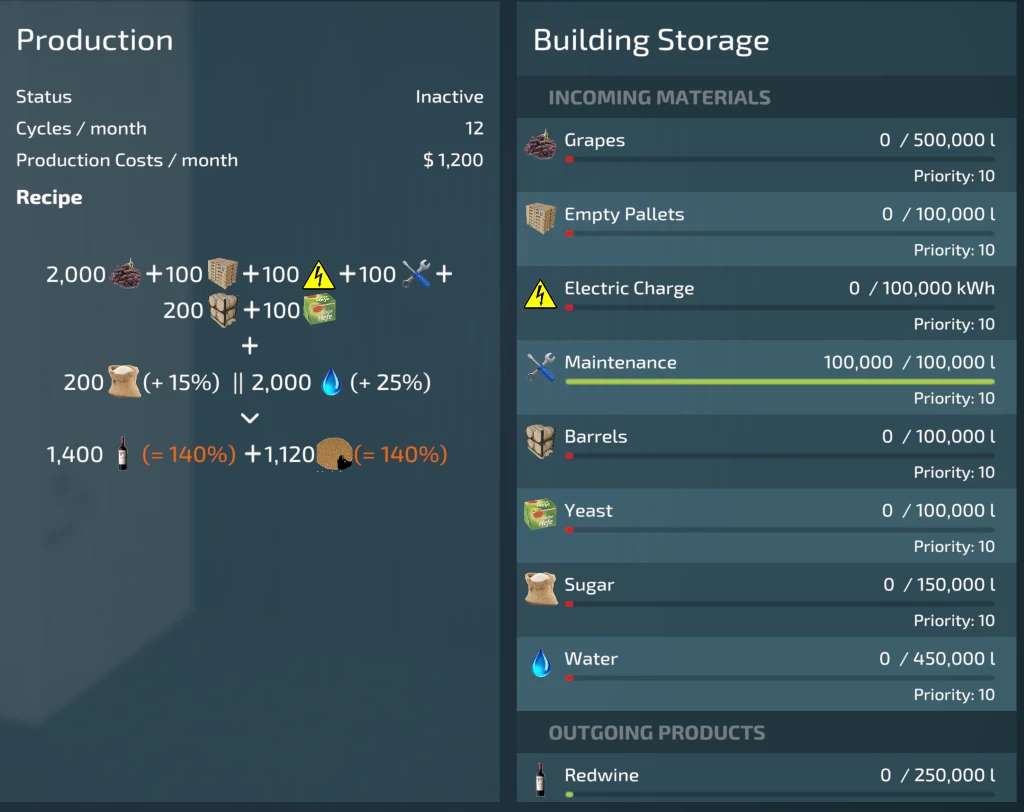Screen dimensions: 1024x812
Task: Click the sugar sack icon in the recipe
Action: [x=124, y=382]
